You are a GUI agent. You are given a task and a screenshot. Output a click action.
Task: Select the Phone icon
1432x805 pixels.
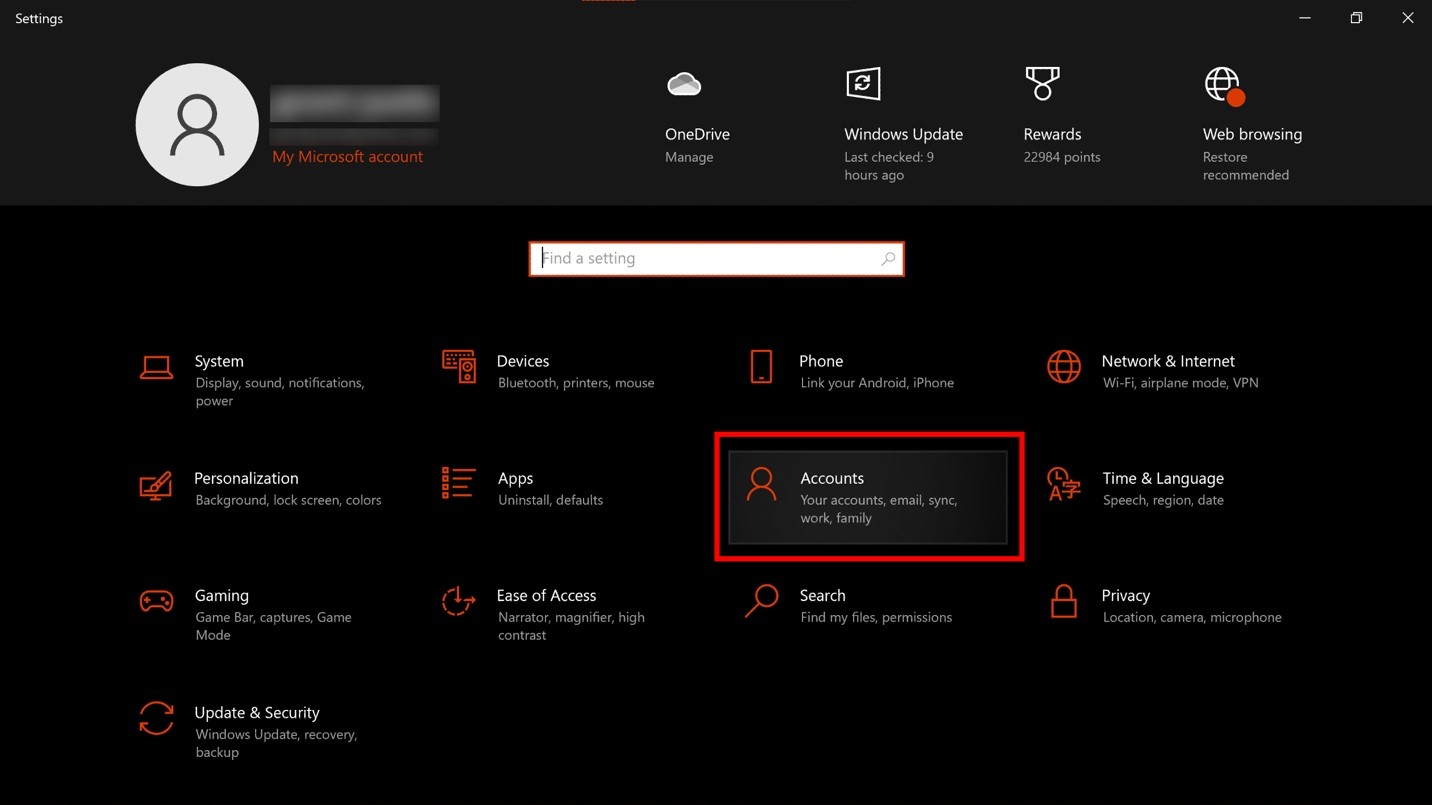761,367
